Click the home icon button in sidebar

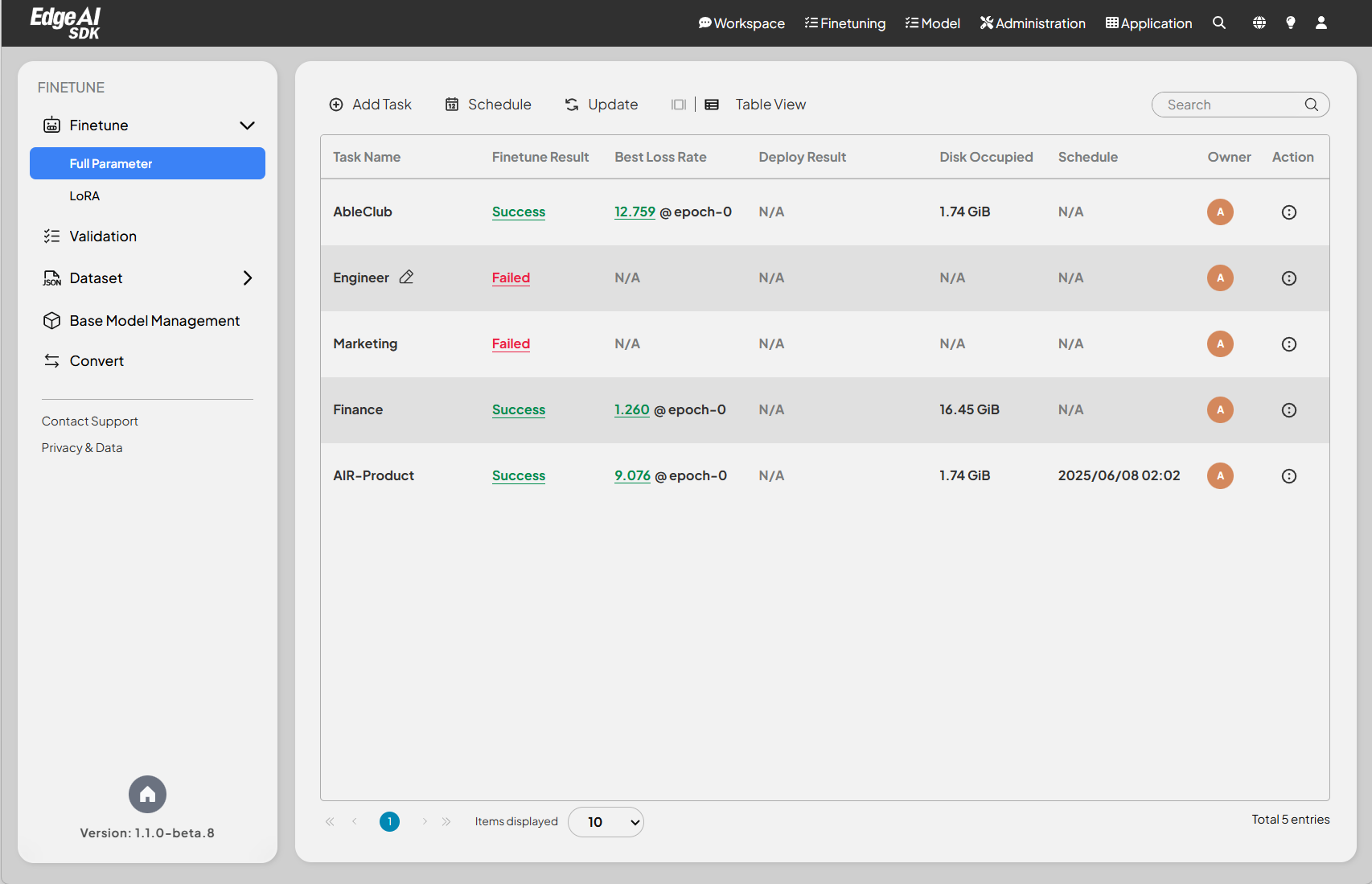(147, 795)
